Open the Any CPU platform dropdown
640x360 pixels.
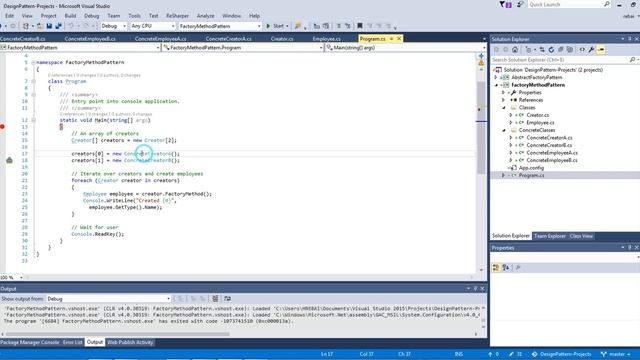point(153,26)
